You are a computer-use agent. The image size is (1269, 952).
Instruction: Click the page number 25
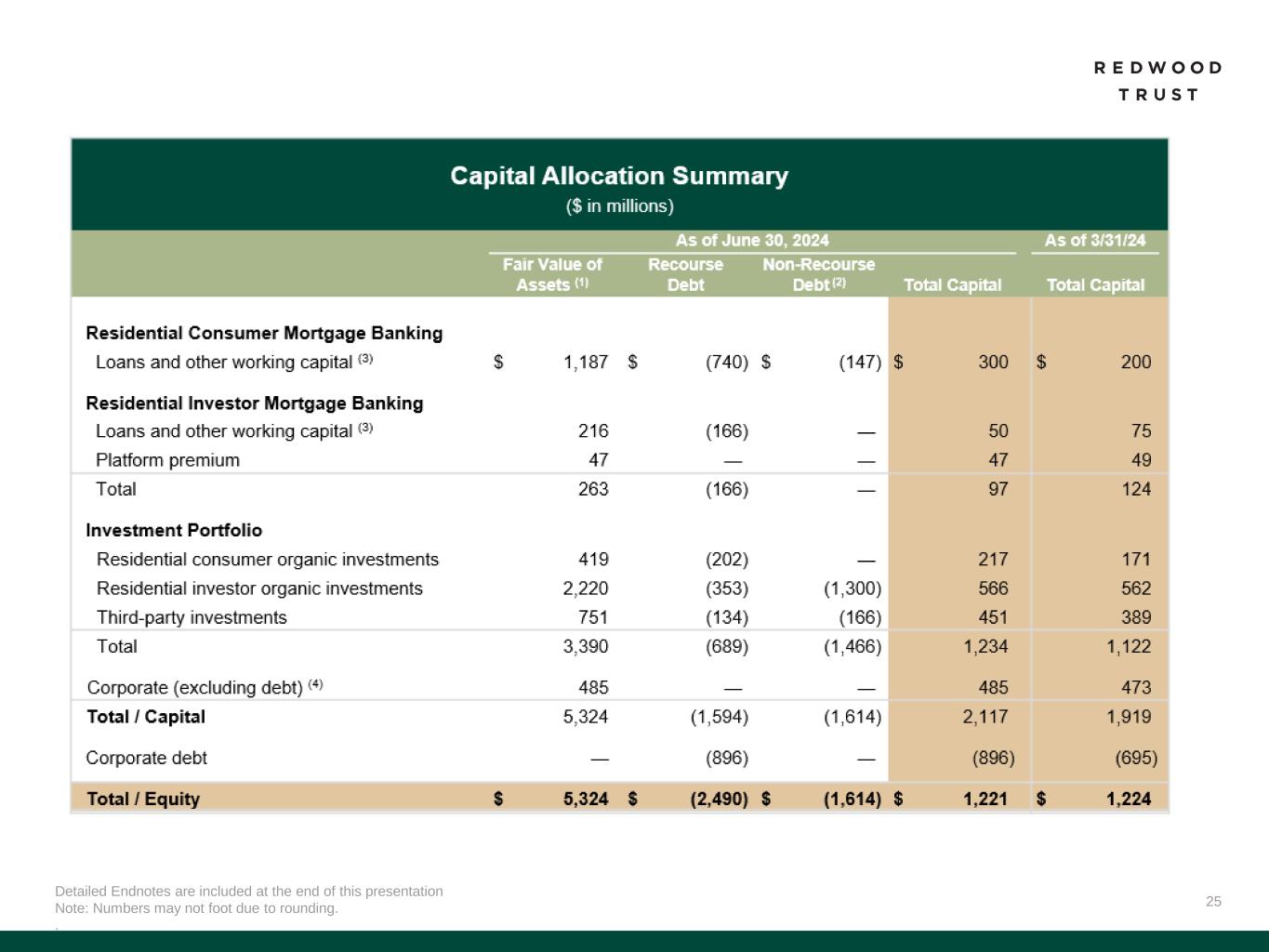click(x=1213, y=902)
